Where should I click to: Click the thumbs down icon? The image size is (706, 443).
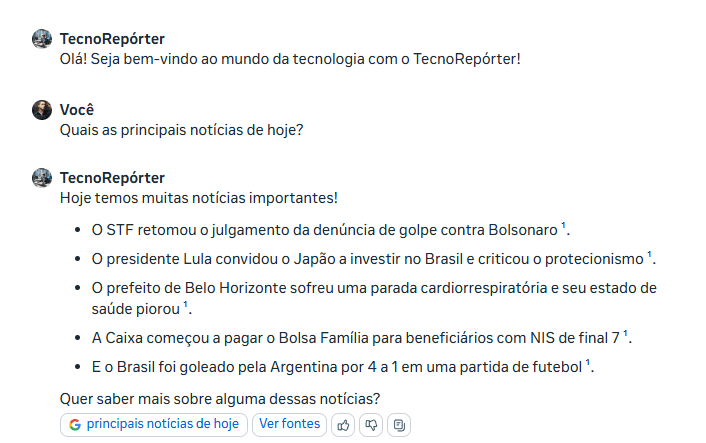371,425
